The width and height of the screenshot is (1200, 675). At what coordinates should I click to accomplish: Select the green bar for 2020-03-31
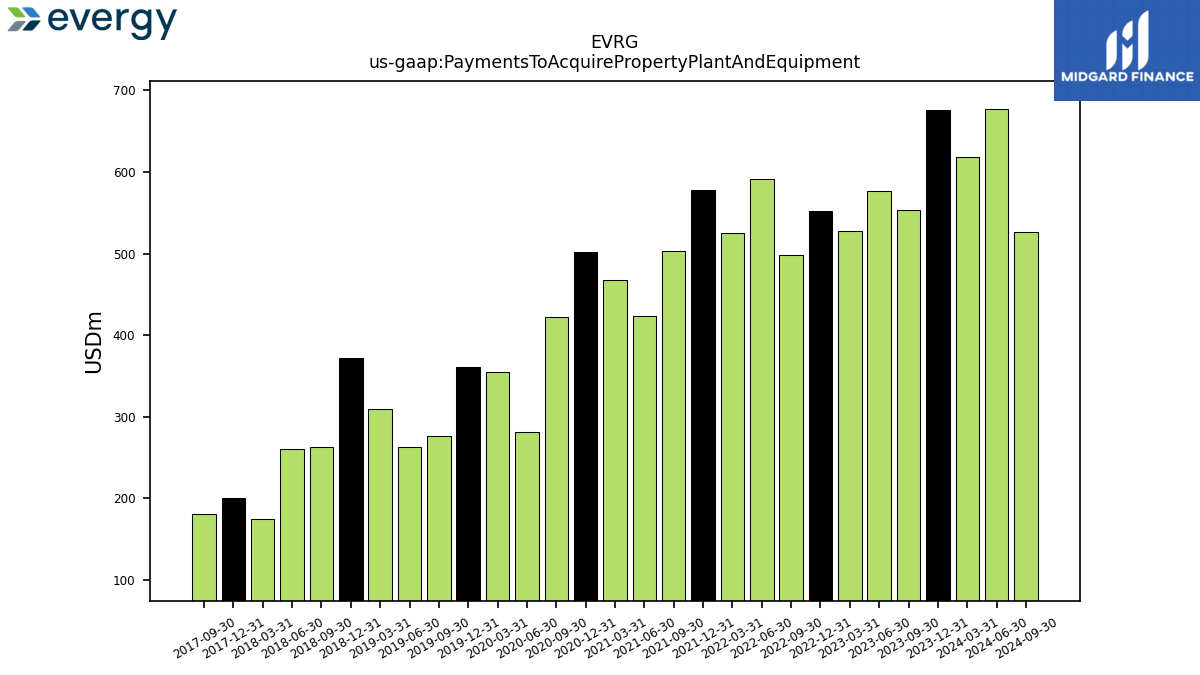[x=497, y=486]
